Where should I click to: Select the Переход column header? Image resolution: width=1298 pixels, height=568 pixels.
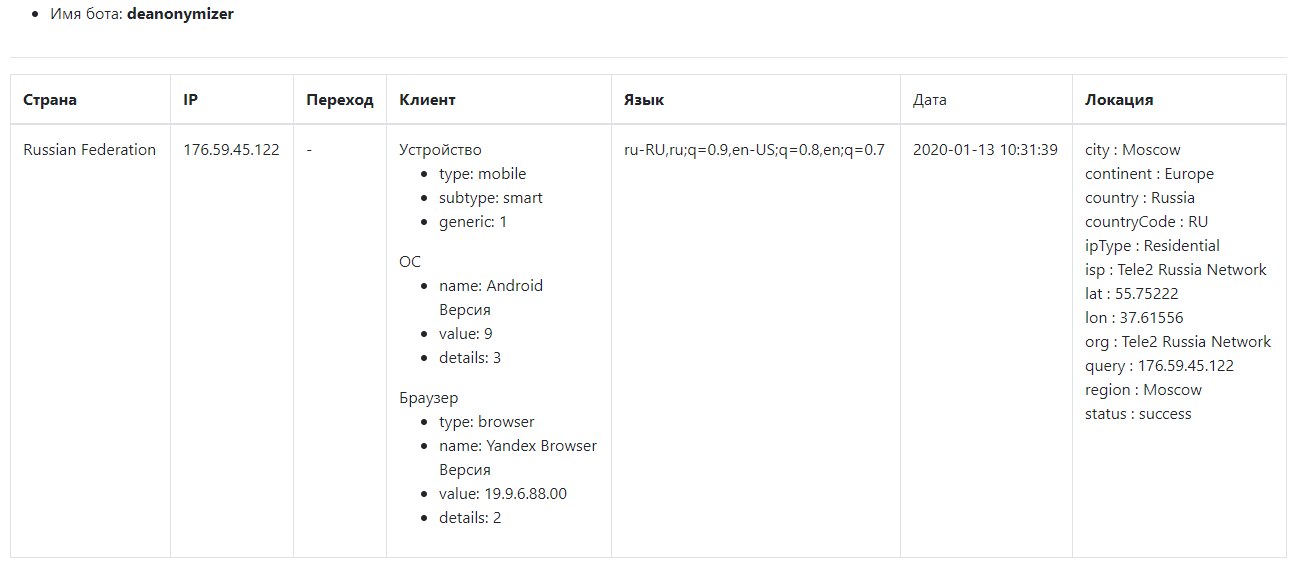click(x=340, y=100)
